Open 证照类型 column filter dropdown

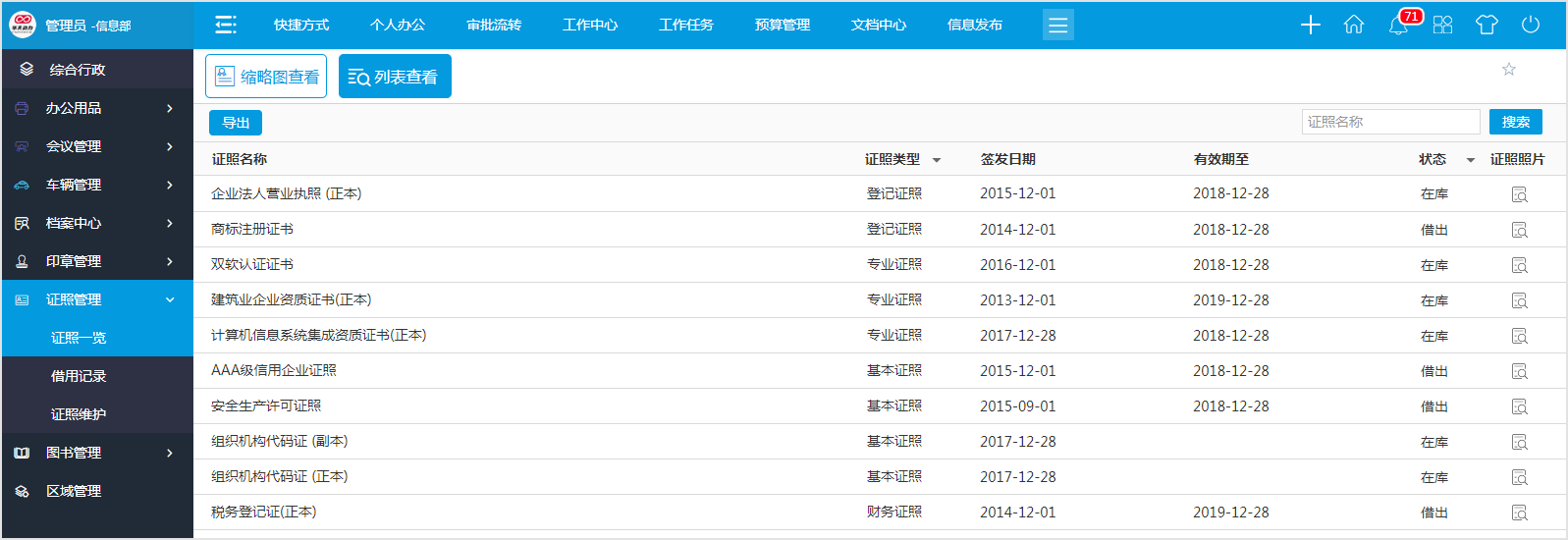(x=937, y=160)
